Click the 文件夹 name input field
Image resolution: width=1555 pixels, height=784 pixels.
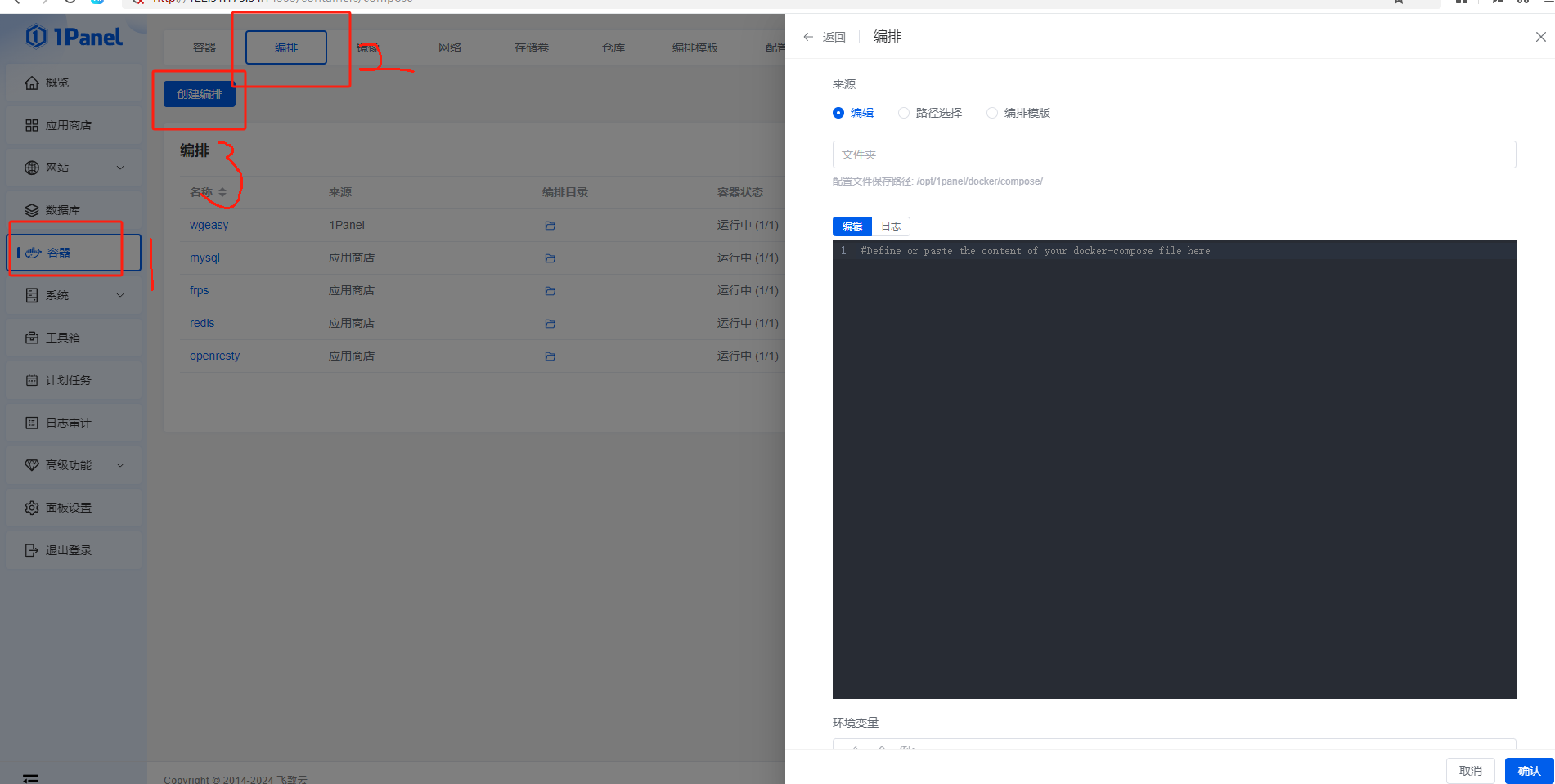click(x=1174, y=155)
